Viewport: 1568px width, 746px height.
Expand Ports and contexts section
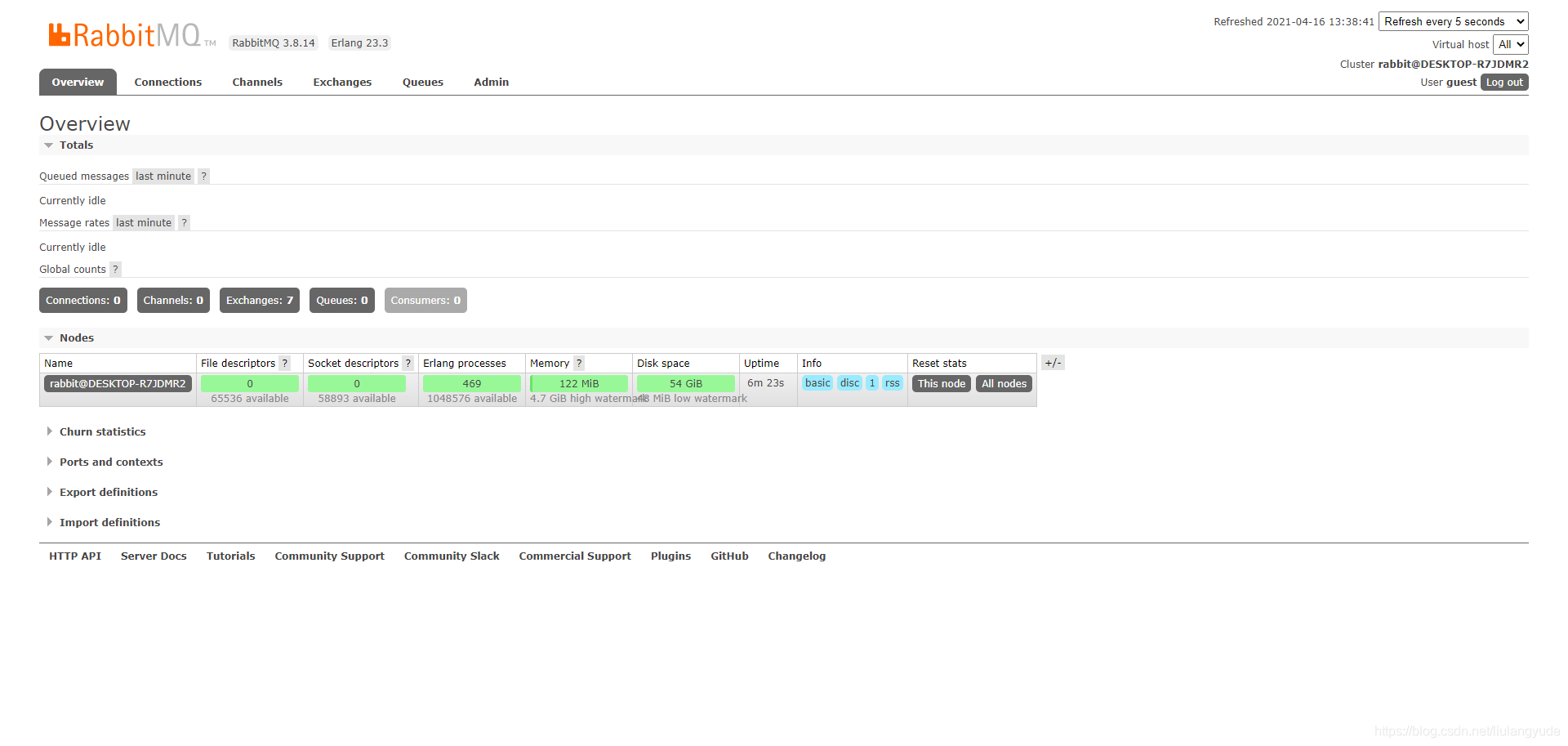click(111, 462)
